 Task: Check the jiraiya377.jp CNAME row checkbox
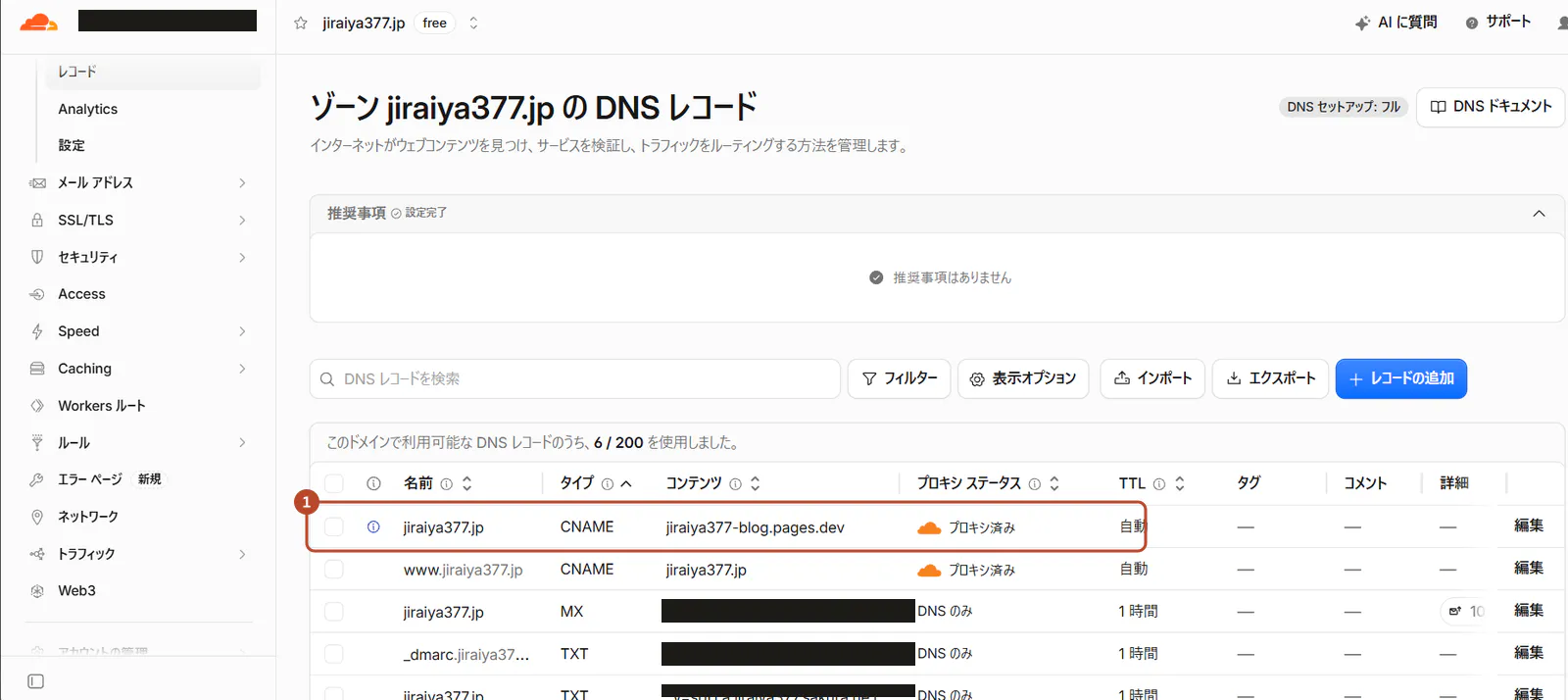point(334,527)
